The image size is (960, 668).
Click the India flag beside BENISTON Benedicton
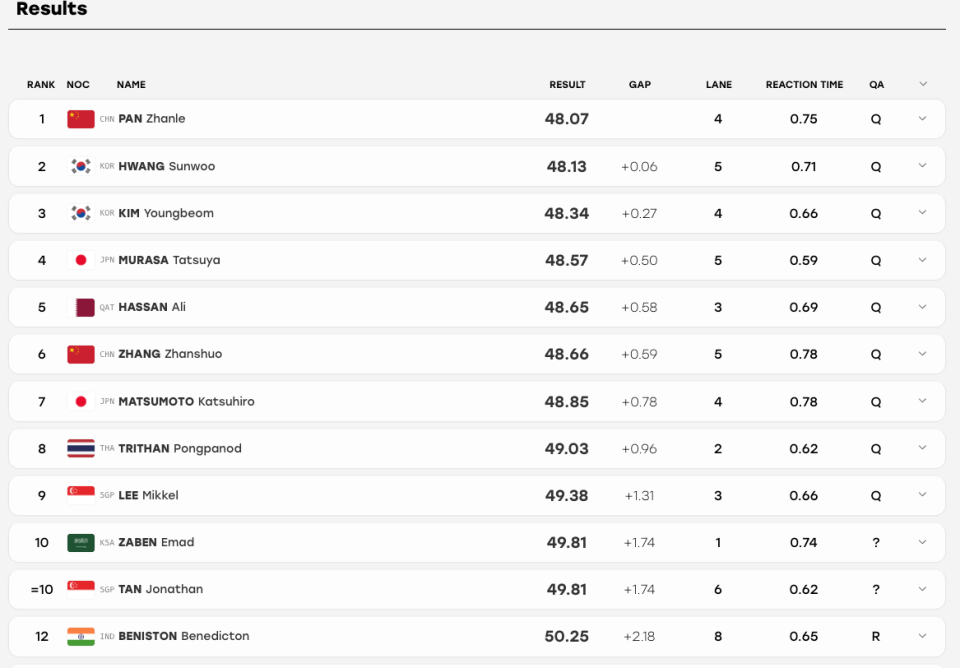point(81,636)
